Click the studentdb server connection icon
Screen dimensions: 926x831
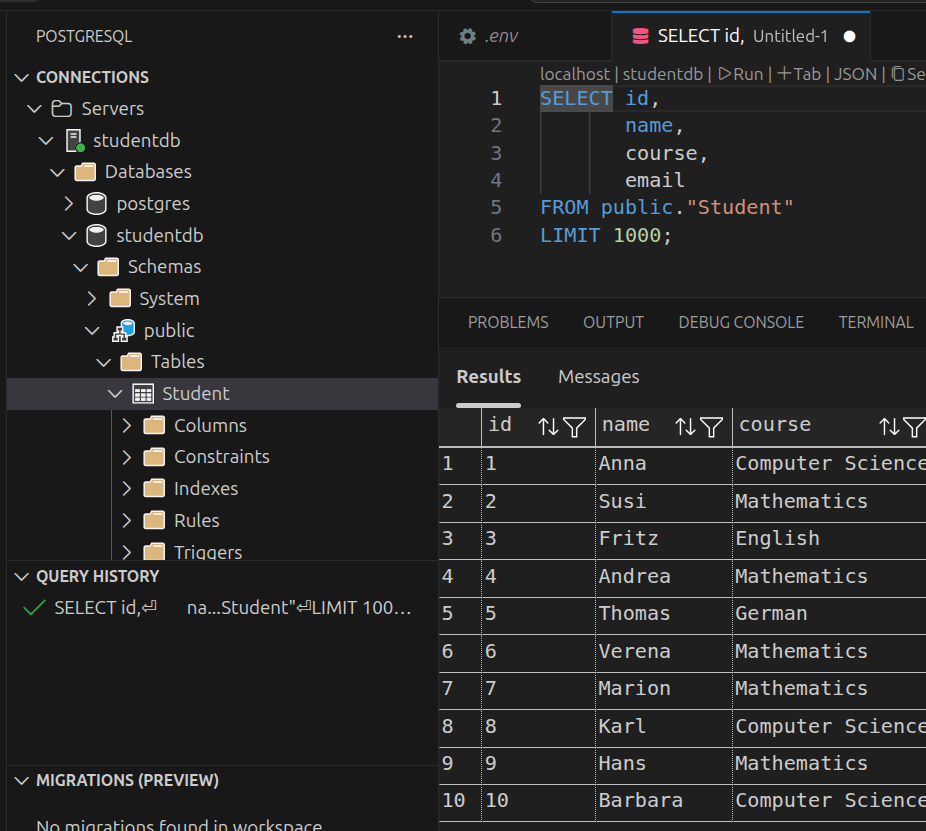(x=76, y=141)
